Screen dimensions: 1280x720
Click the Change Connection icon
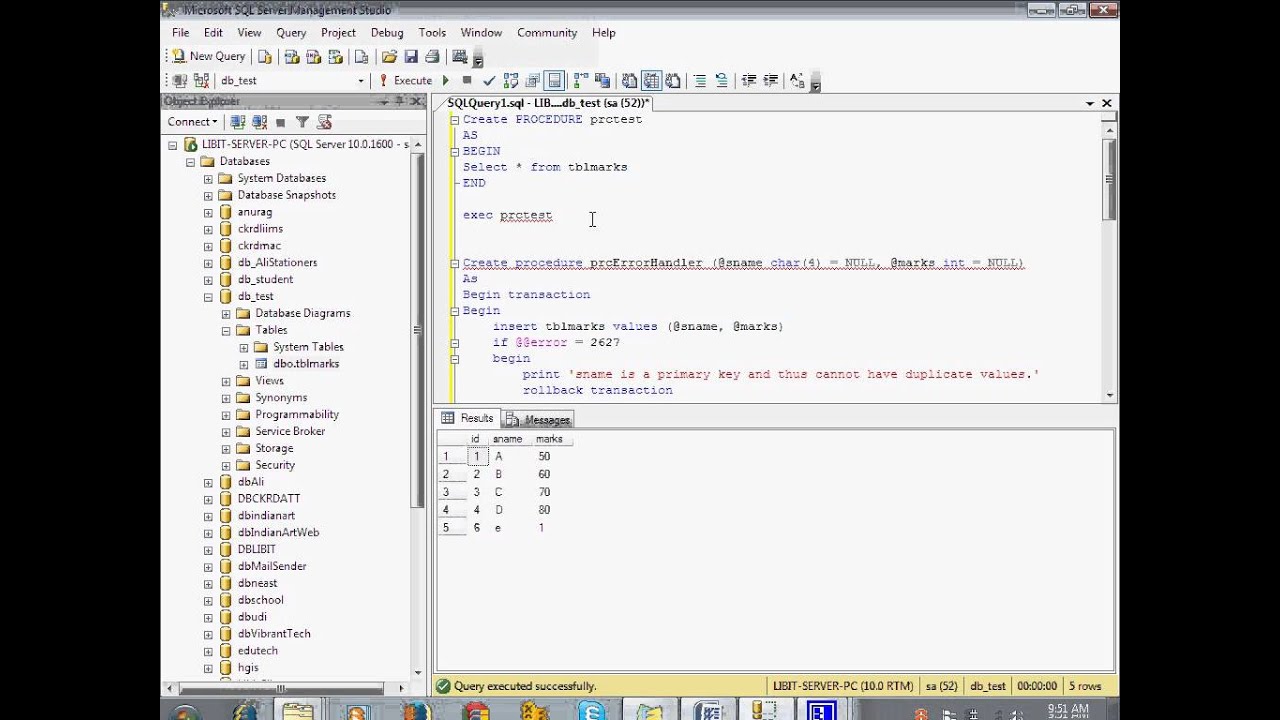coord(201,80)
